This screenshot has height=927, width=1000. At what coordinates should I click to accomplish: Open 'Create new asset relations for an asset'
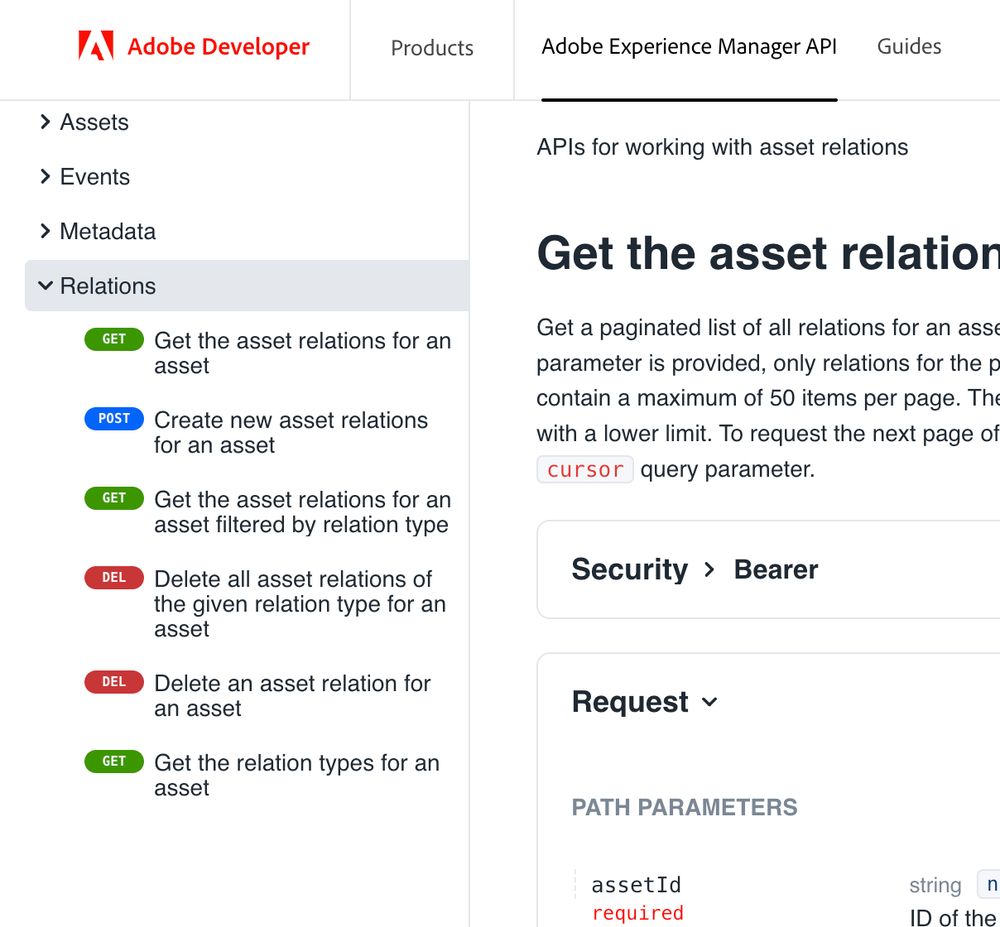click(x=291, y=432)
